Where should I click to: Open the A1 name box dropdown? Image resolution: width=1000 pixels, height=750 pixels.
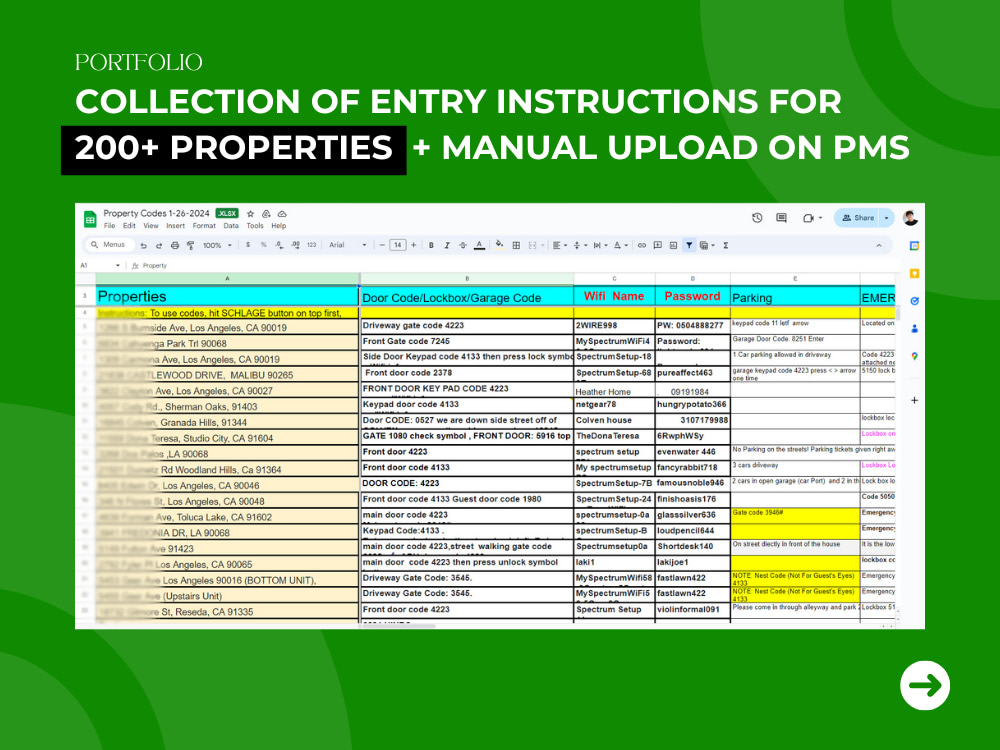pos(117,265)
